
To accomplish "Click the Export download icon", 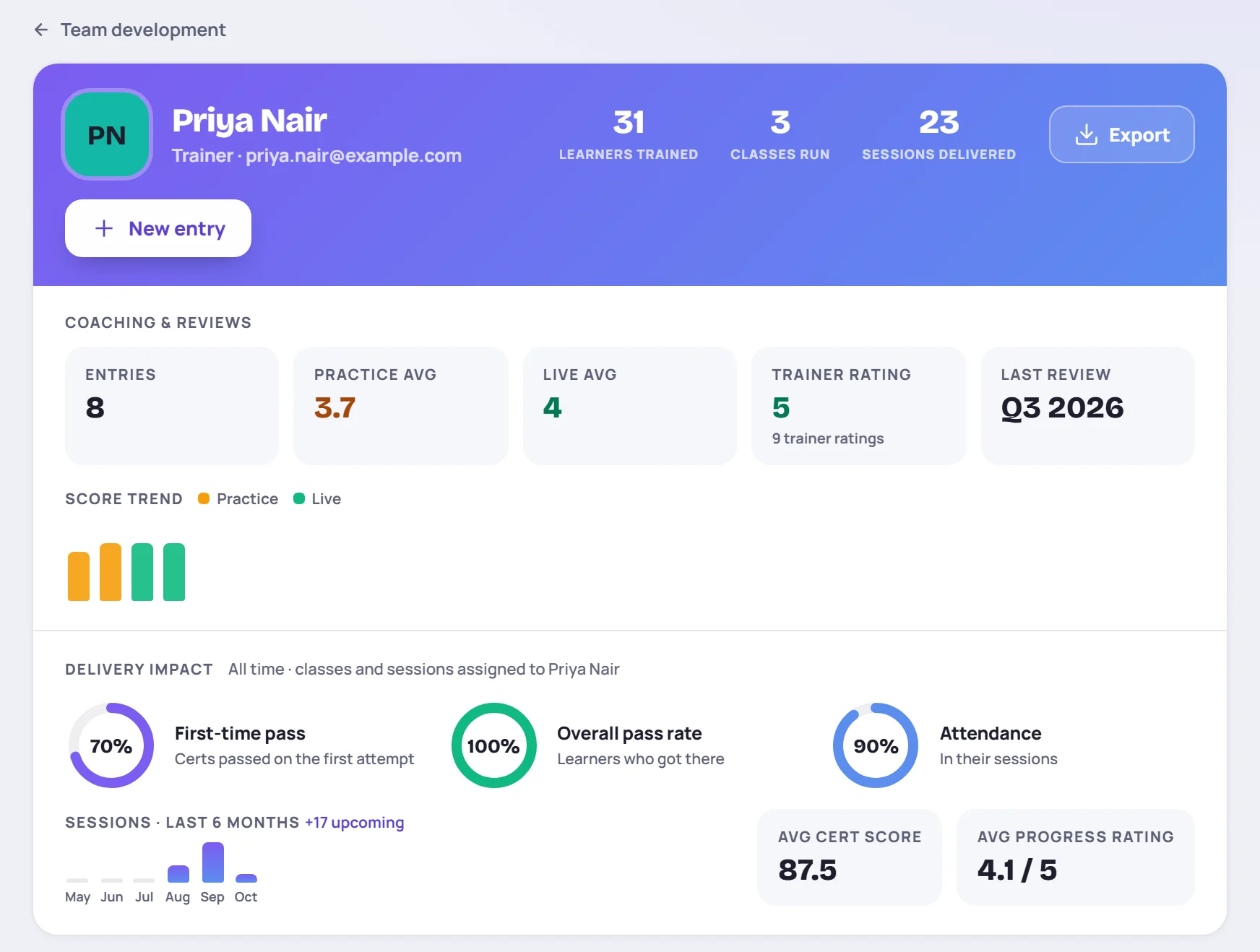I will (x=1086, y=134).
